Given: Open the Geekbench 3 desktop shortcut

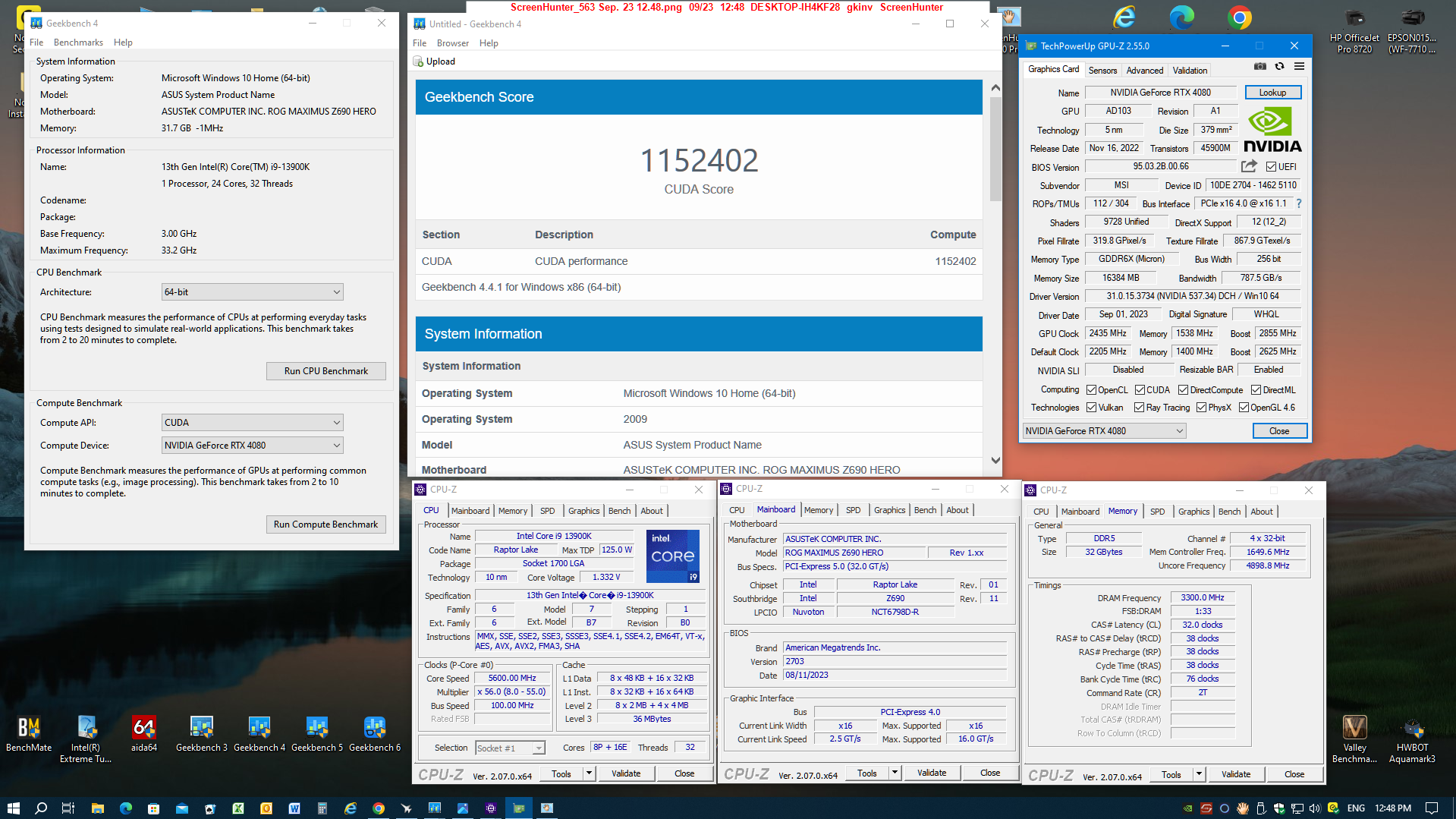Looking at the screenshot, I should tap(202, 734).
